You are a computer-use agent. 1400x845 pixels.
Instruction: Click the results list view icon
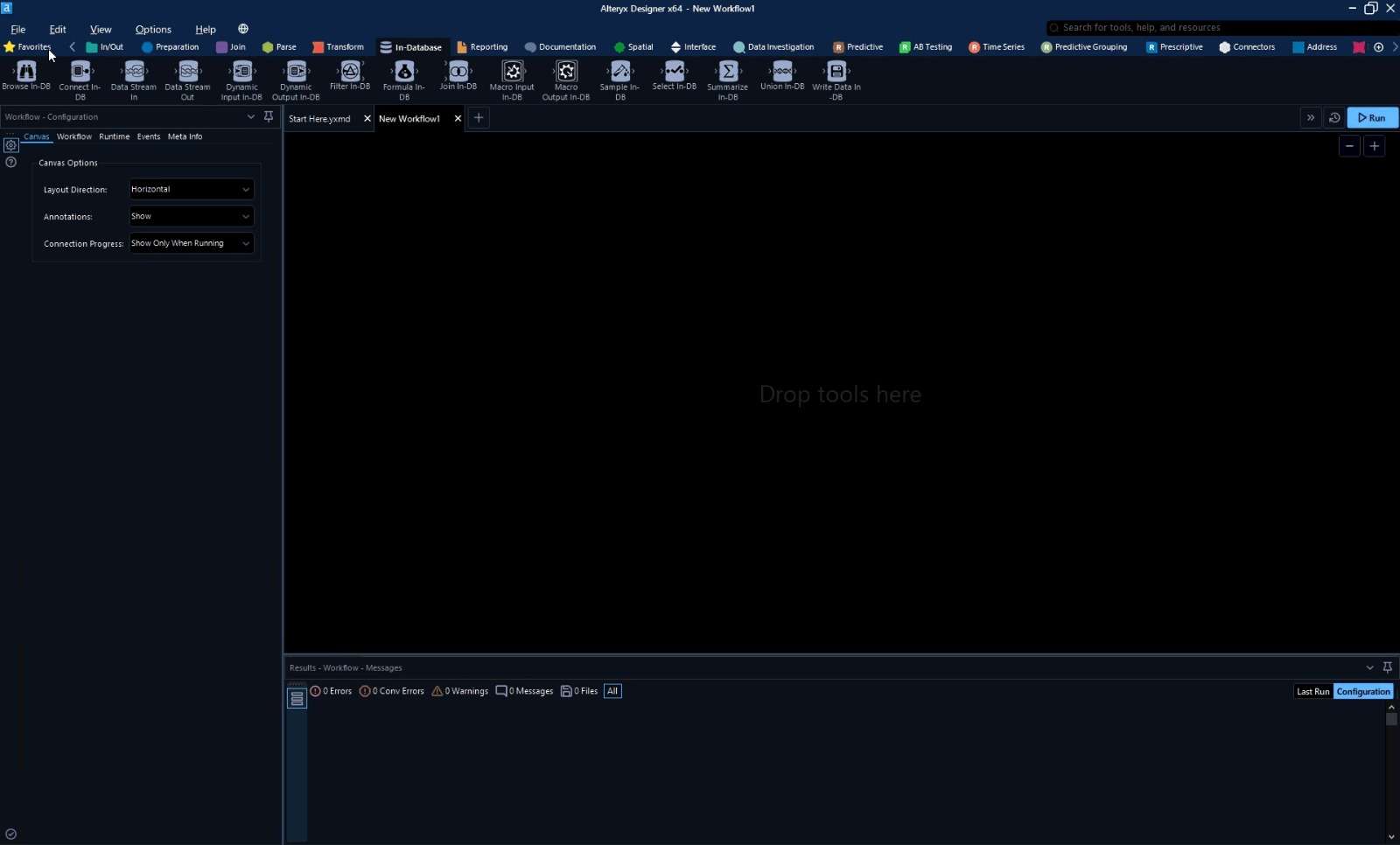(297, 698)
